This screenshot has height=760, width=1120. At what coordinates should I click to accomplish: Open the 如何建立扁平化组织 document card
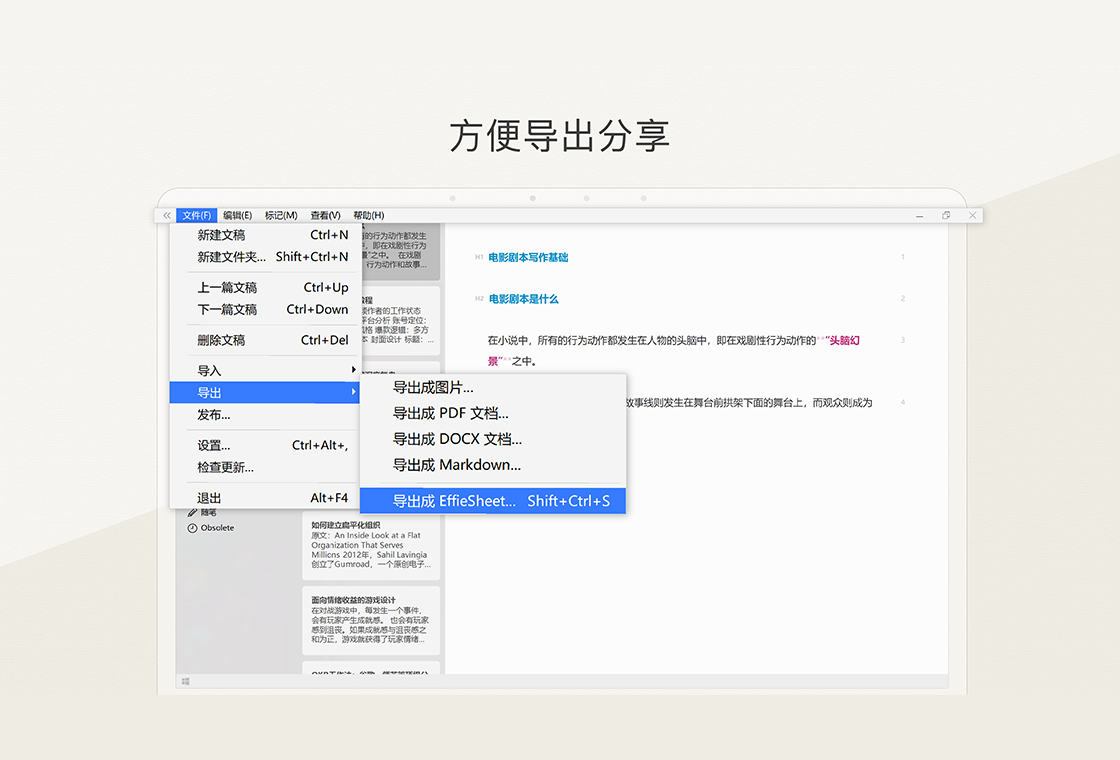pos(371,546)
